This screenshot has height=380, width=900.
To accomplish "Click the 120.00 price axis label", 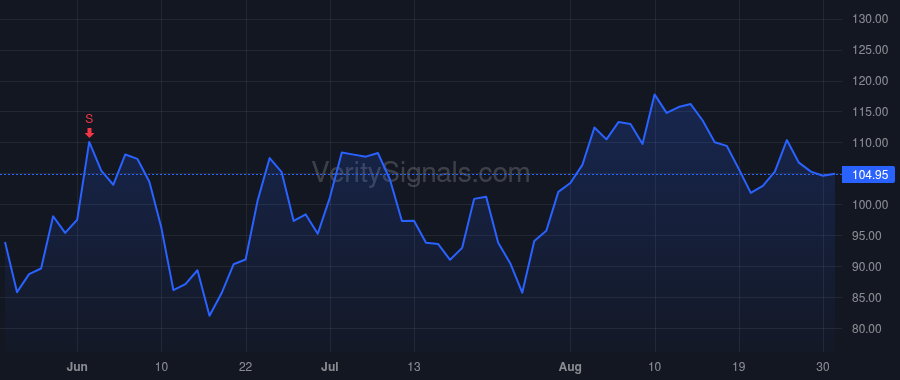I will coord(870,82).
